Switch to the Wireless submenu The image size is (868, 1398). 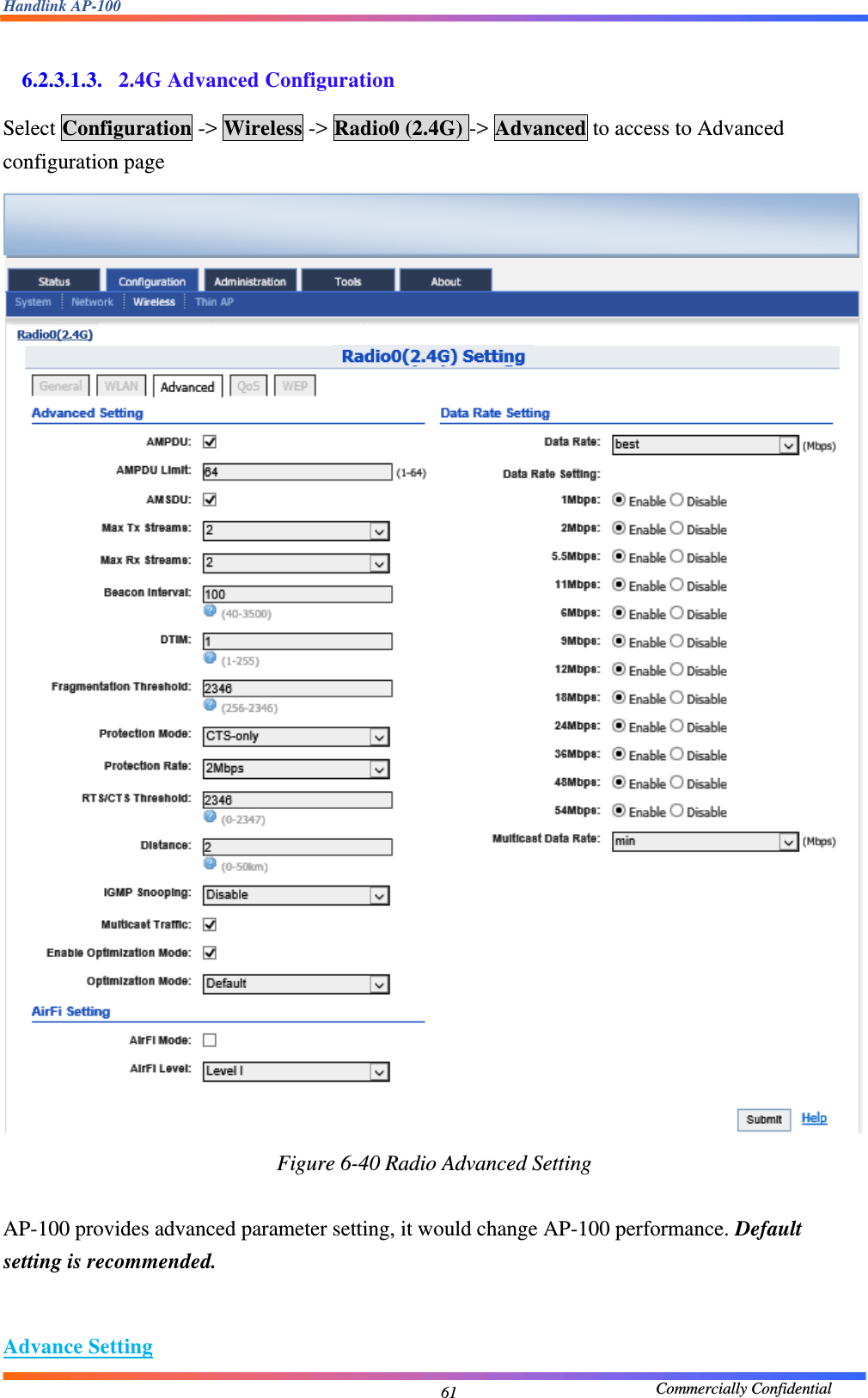click(154, 302)
